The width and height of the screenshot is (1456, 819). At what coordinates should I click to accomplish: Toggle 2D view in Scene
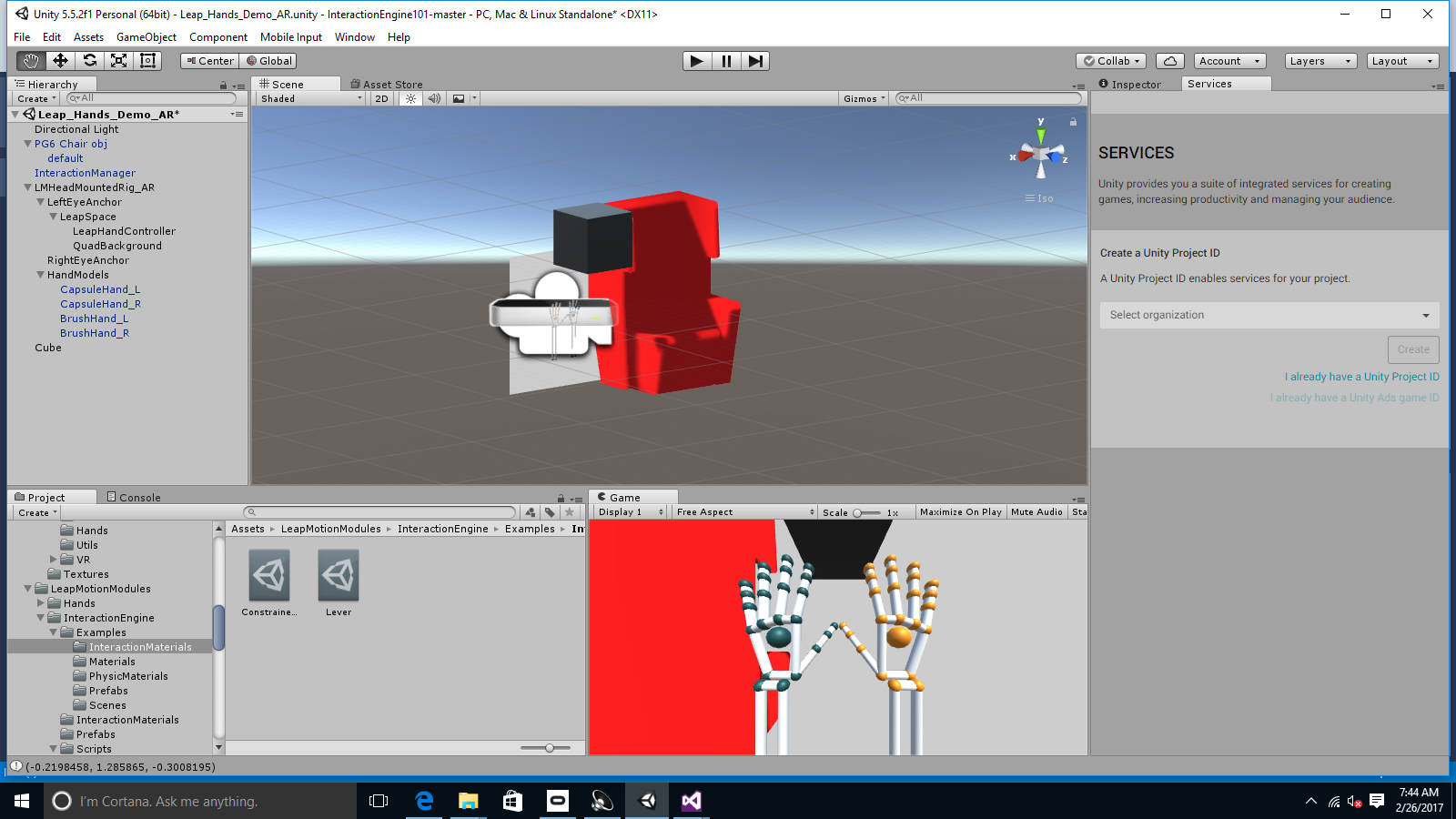pyautogui.click(x=381, y=98)
